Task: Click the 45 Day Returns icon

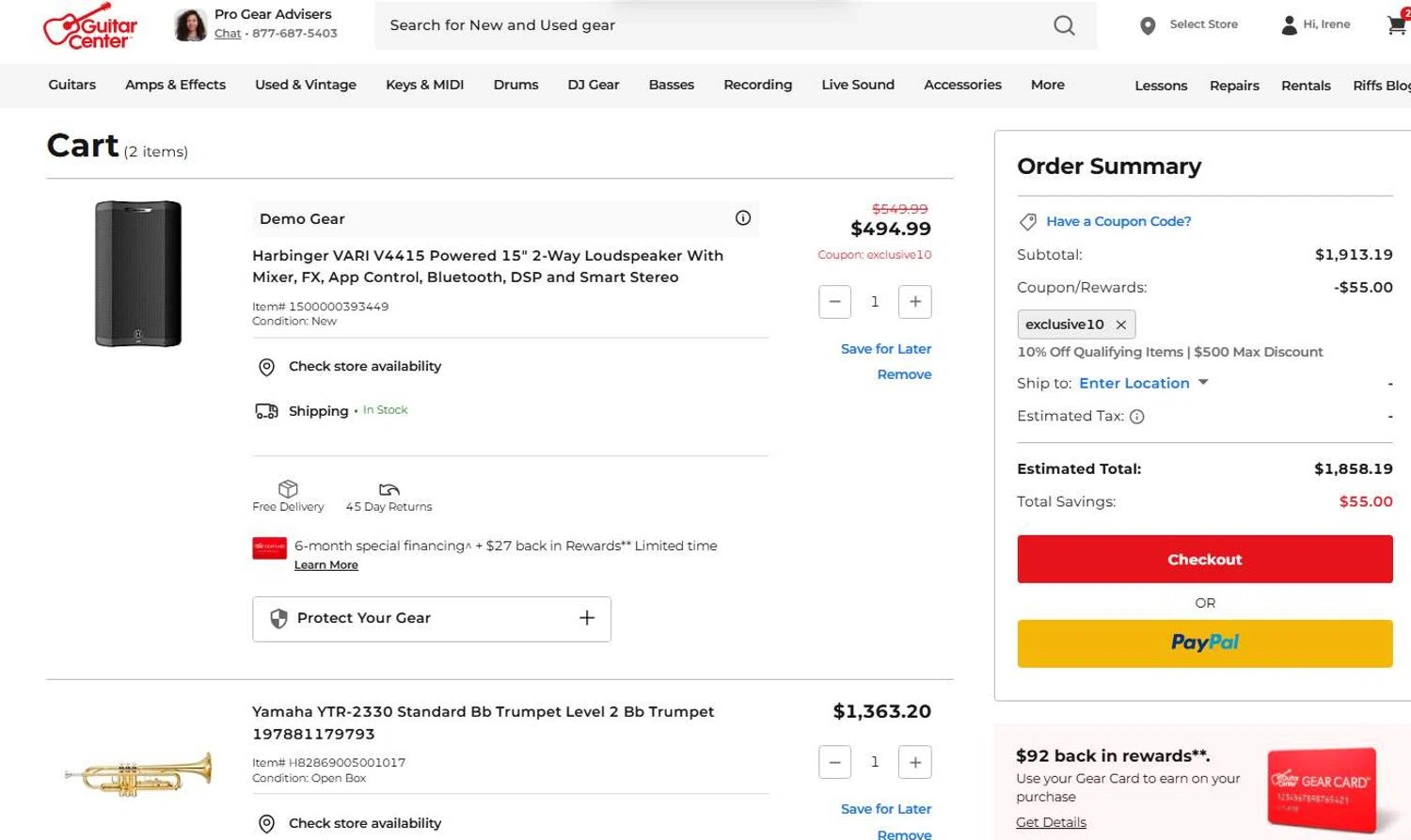Action: tap(389, 489)
